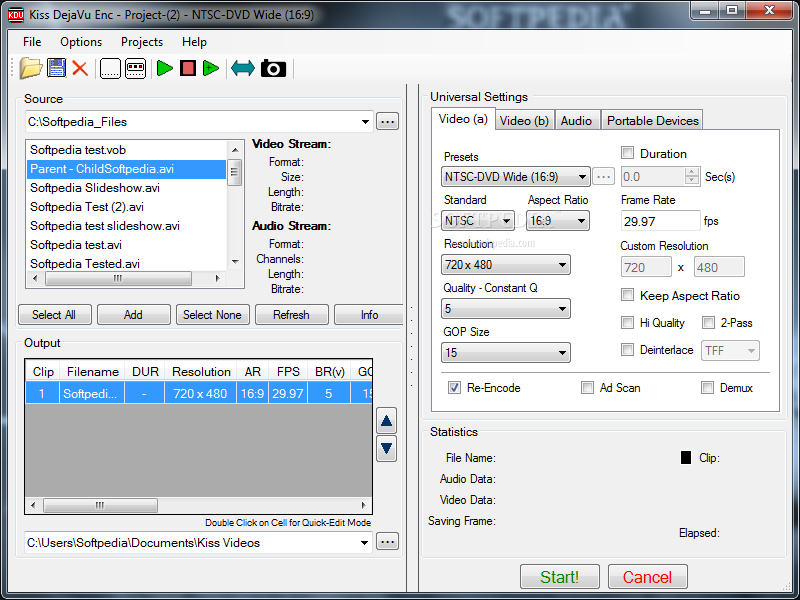Switch to the Audio tab
Screen dimensions: 800x600
pyautogui.click(x=577, y=120)
